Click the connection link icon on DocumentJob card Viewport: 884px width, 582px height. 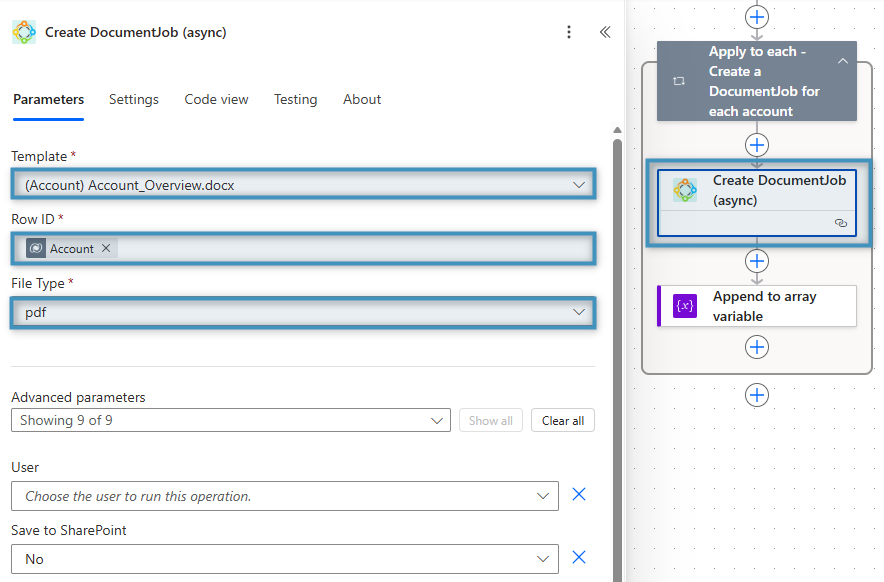840,224
